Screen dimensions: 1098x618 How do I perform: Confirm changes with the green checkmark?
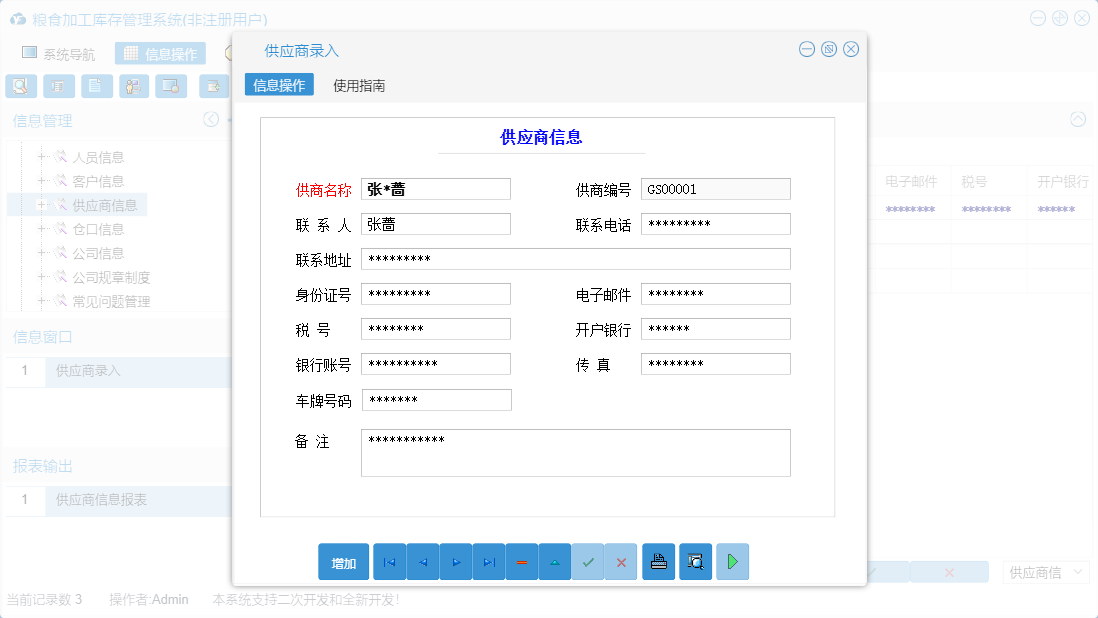[588, 561]
